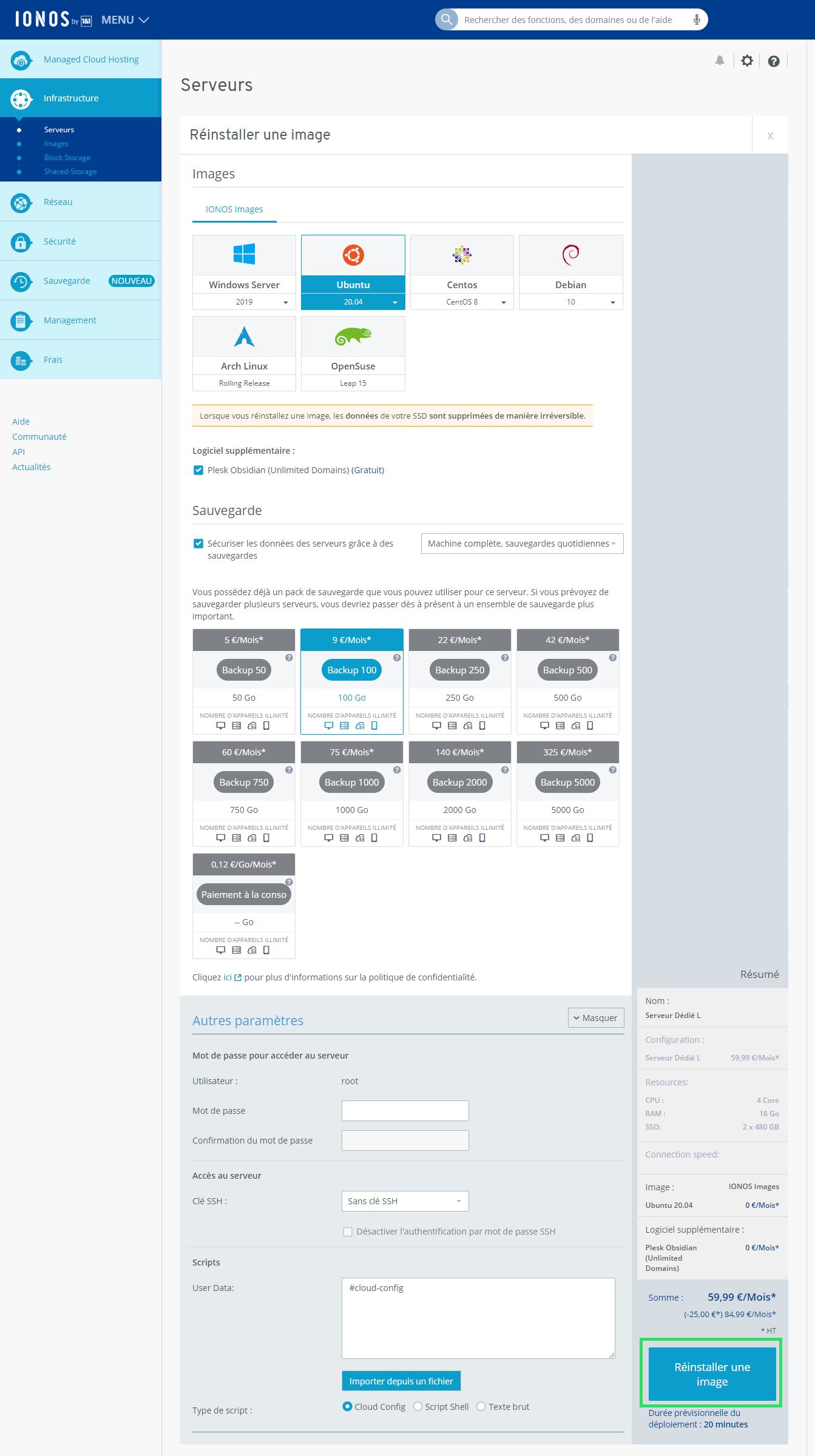Select the OpenSuse chameleon logo tile
The width and height of the screenshot is (815, 1456).
point(353,336)
